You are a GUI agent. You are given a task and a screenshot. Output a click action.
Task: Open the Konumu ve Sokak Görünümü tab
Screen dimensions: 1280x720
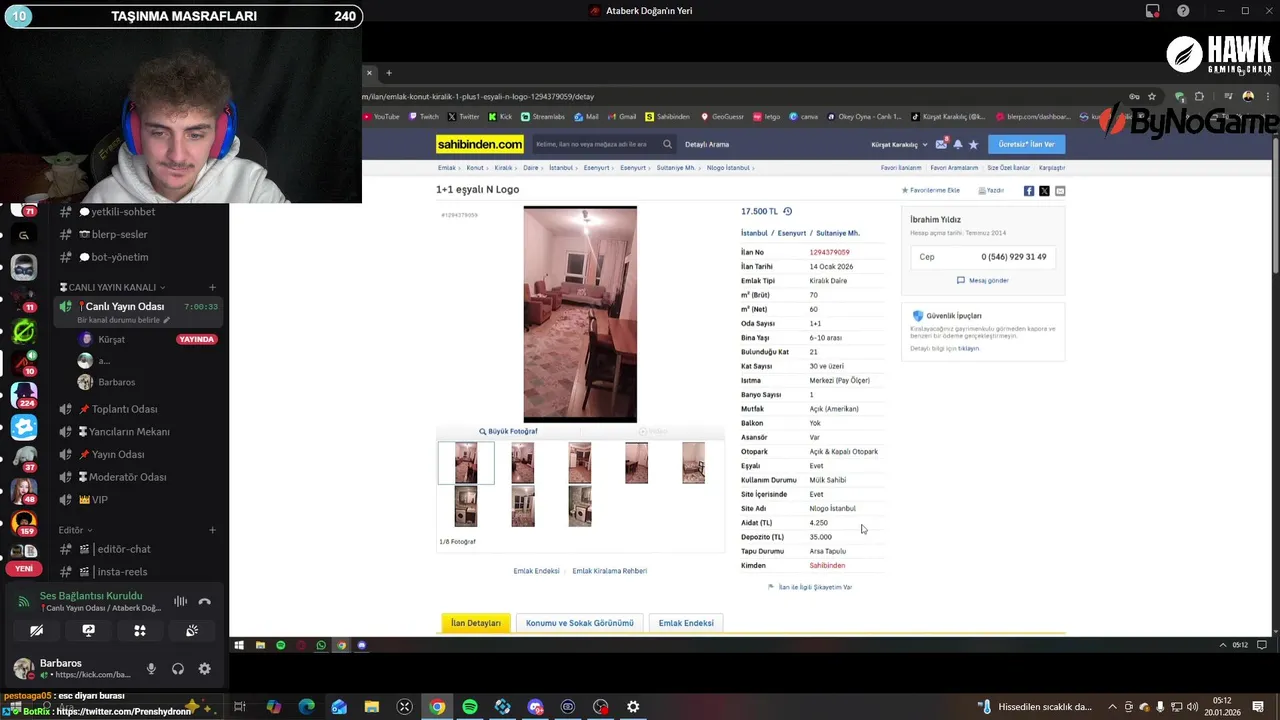[x=580, y=623]
